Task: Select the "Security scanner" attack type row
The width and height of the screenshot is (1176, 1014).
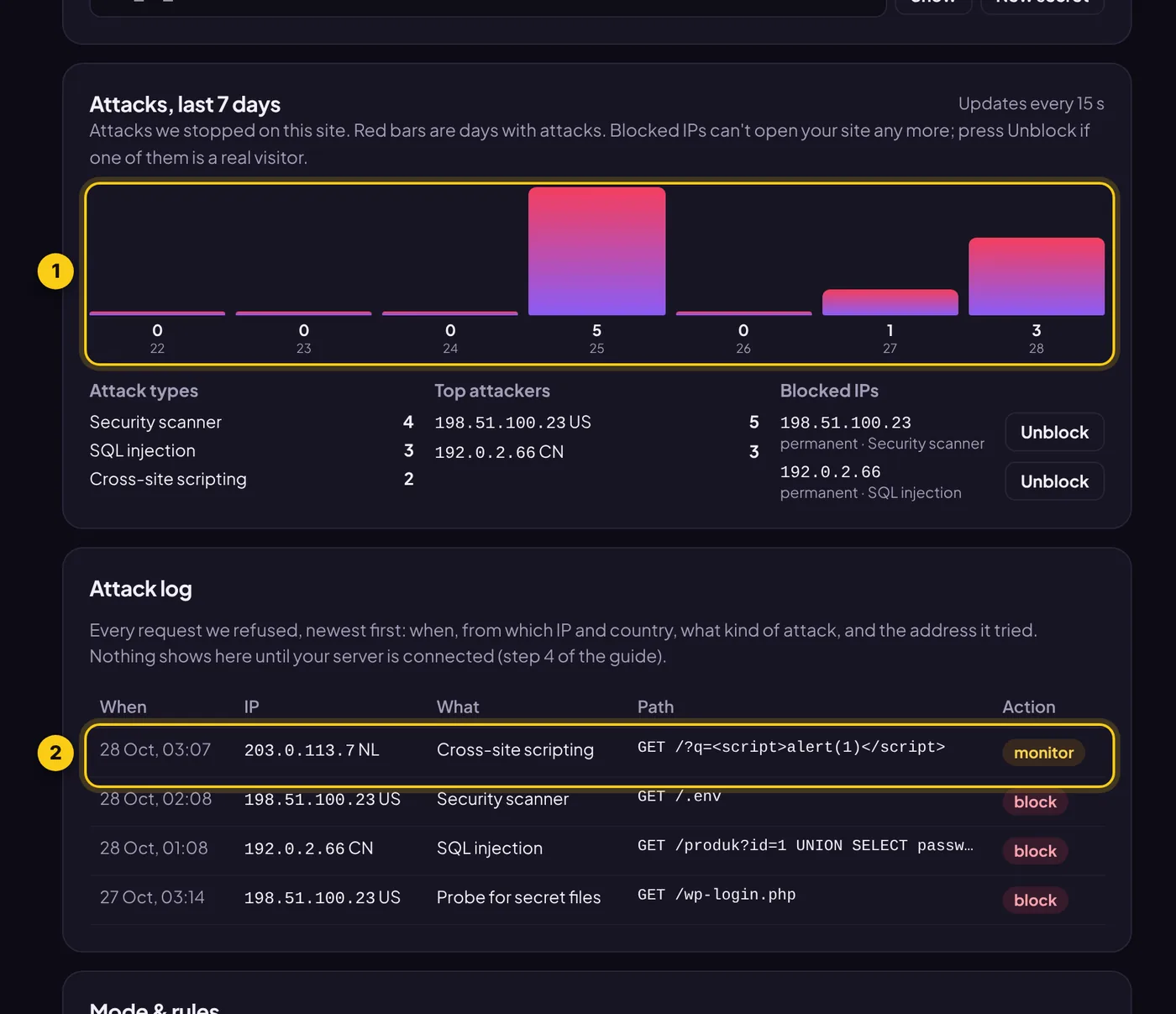Action: point(252,422)
